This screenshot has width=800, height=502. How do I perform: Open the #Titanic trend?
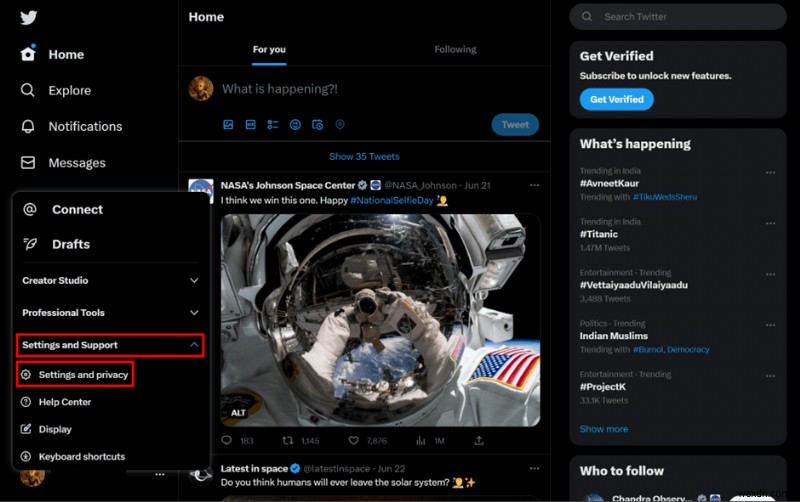click(598, 234)
